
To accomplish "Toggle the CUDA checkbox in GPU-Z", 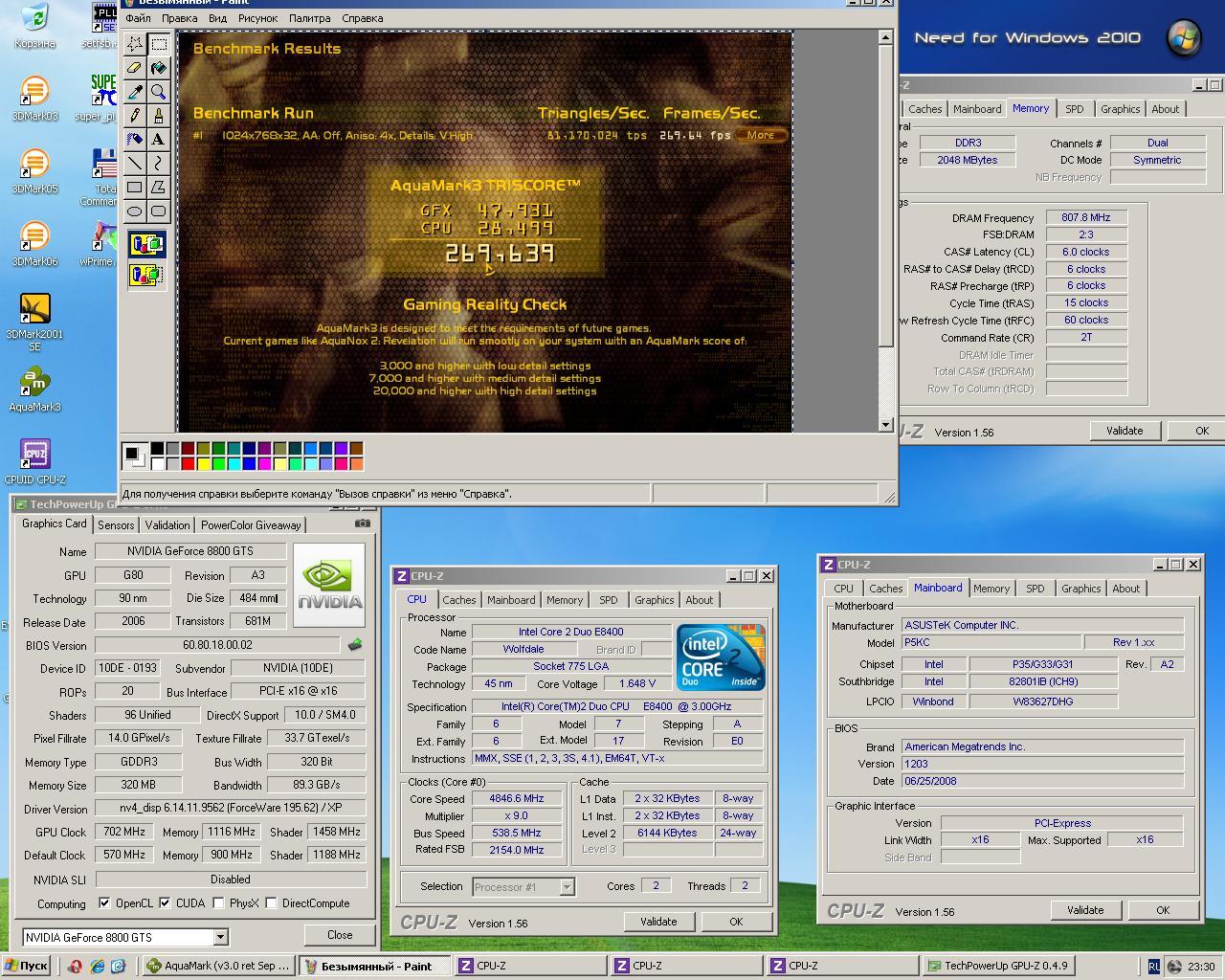I will 165,902.
